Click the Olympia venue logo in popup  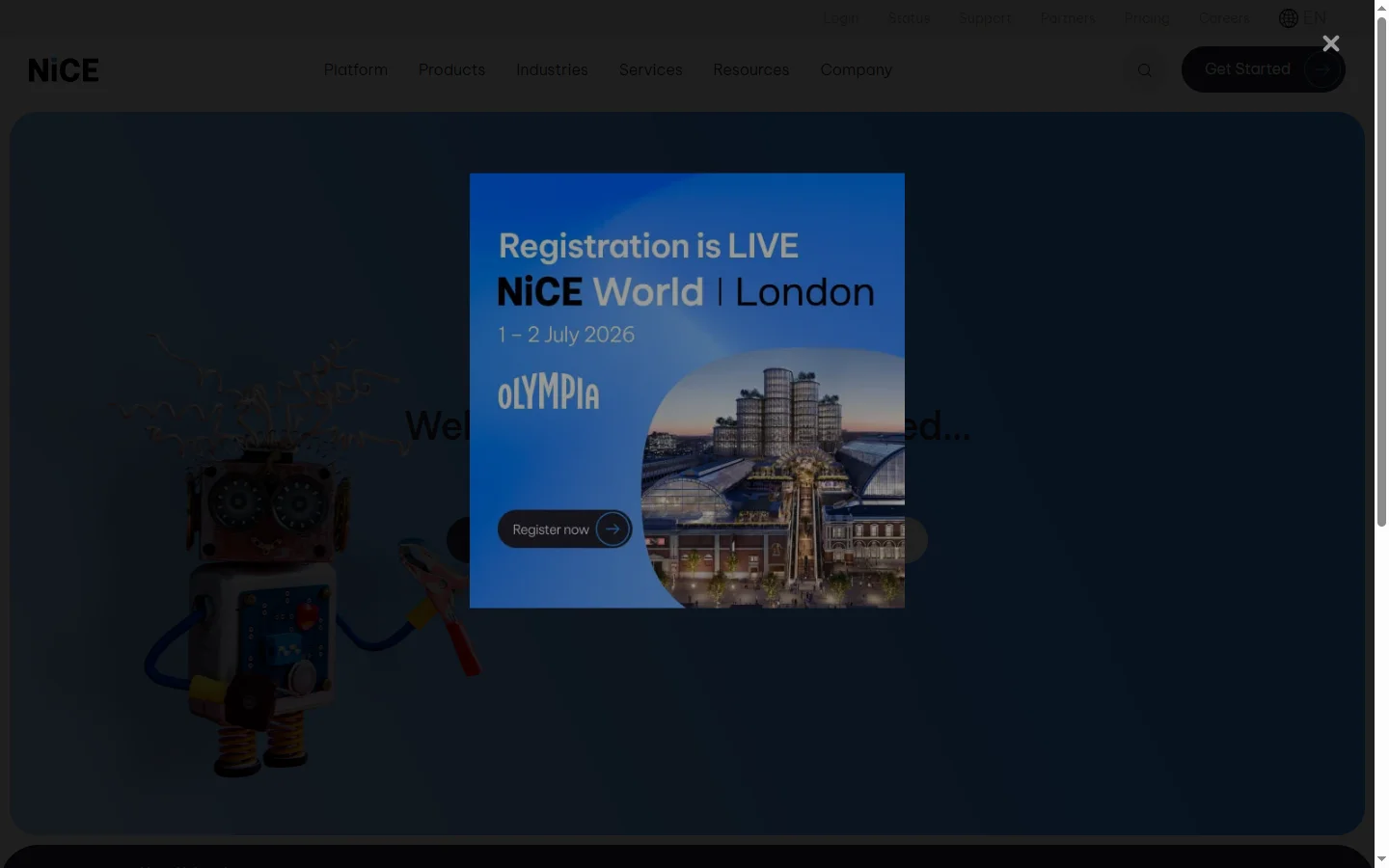[x=548, y=393]
